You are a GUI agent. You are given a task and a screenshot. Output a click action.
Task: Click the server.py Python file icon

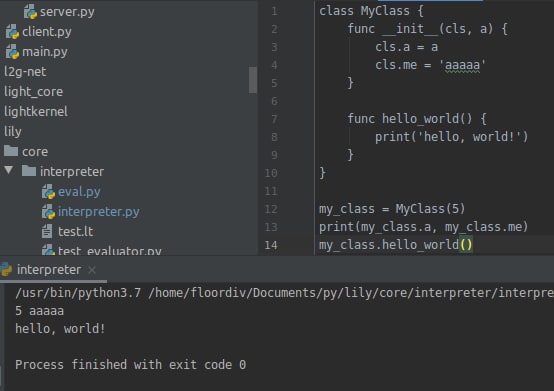30,12
